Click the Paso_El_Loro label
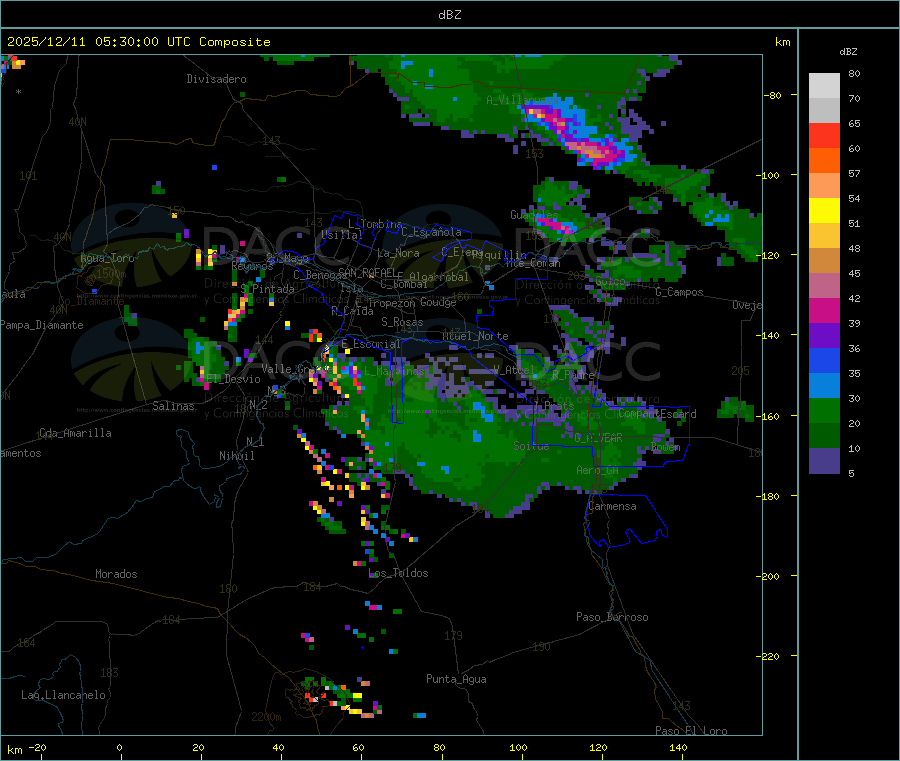The width and height of the screenshot is (900, 761). 691,731
